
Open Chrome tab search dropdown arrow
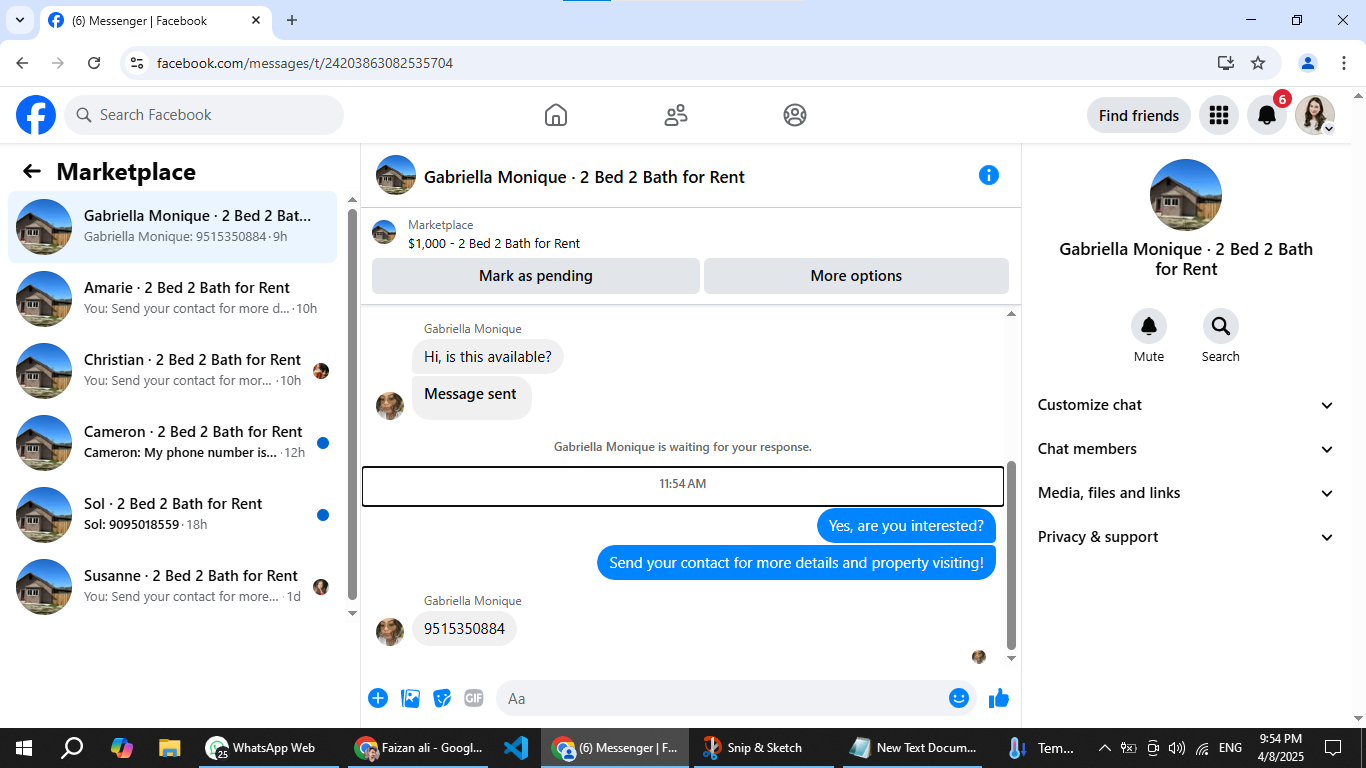[20, 20]
